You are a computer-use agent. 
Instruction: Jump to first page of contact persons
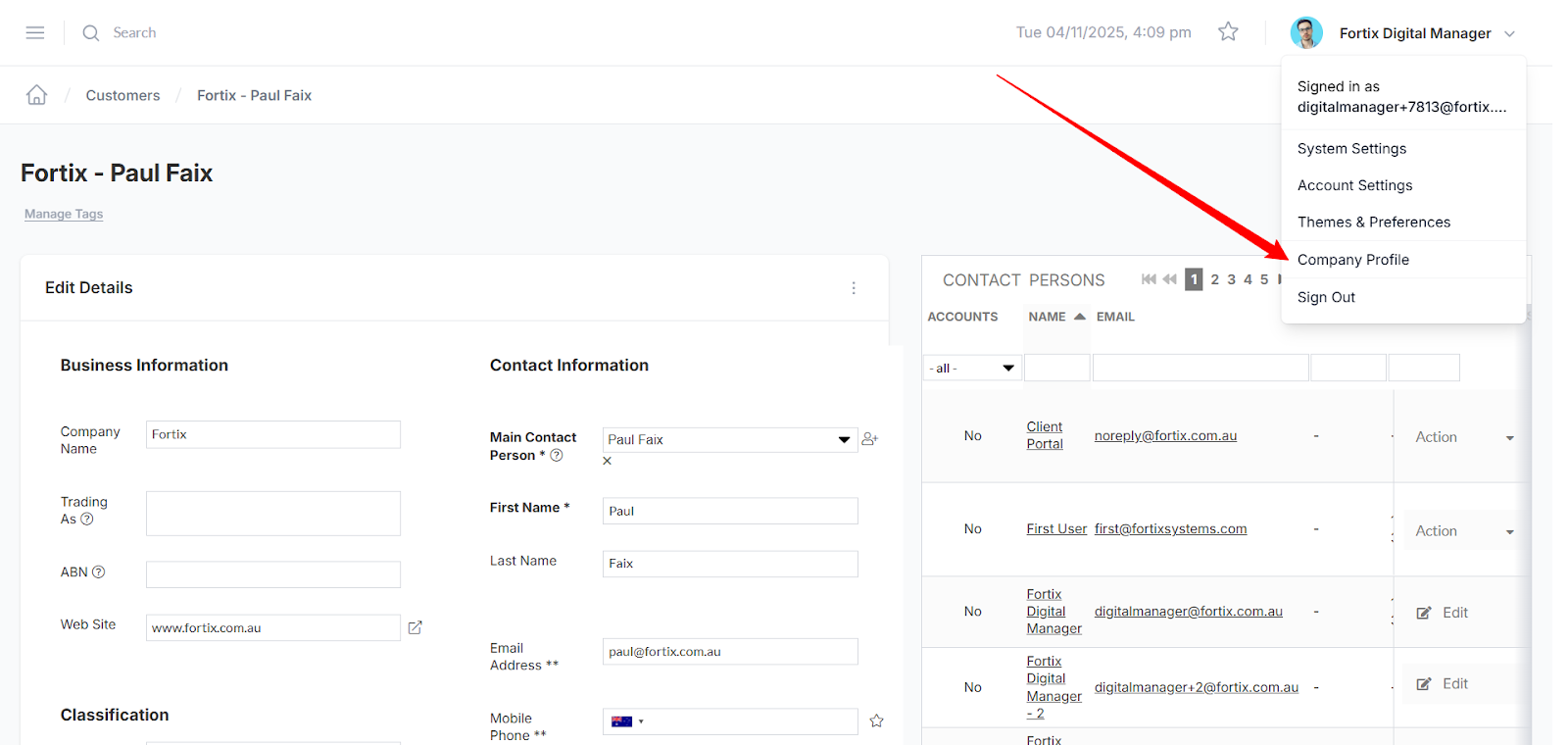[x=1149, y=279]
